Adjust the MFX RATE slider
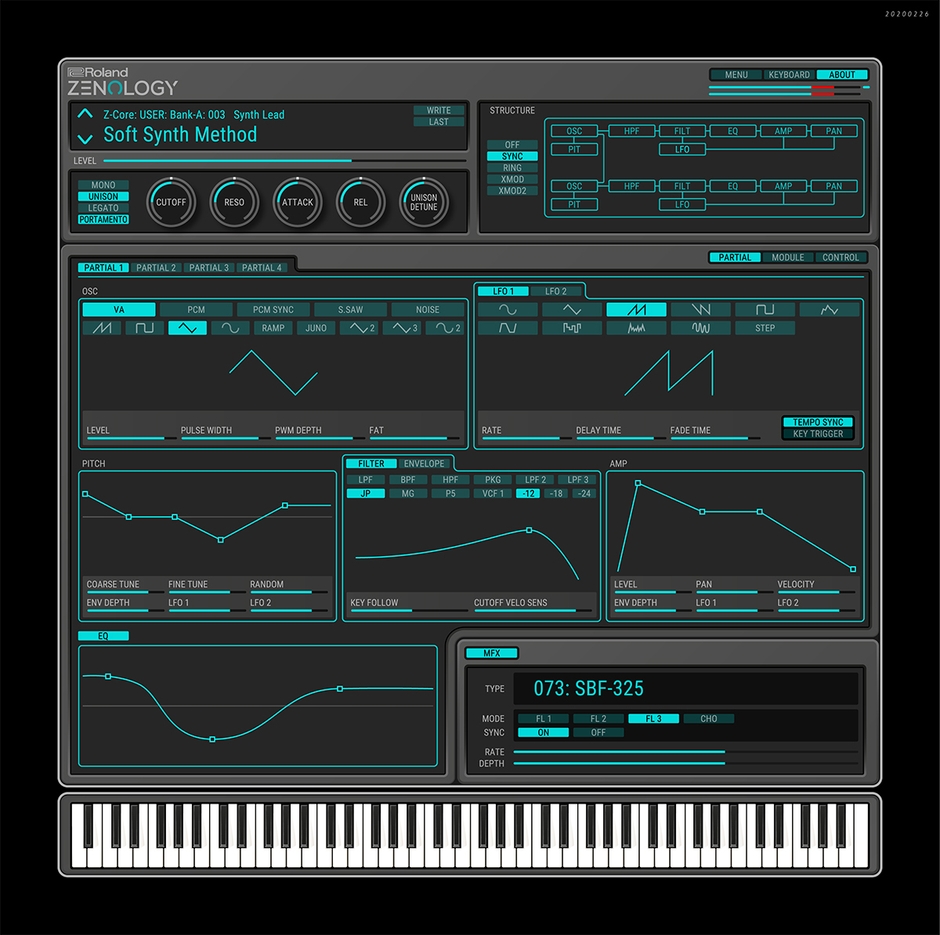The width and height of the screenshot is (940, 935). 686,752
